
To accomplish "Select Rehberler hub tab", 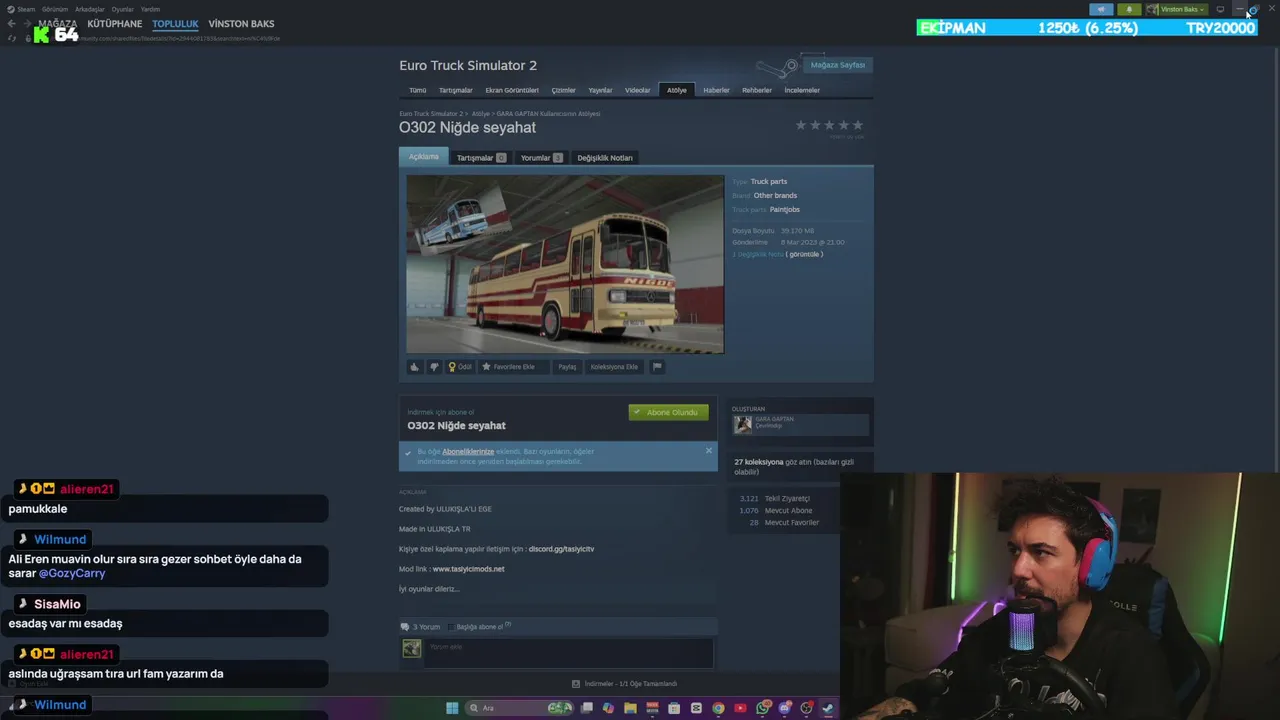I will [757, 90].
